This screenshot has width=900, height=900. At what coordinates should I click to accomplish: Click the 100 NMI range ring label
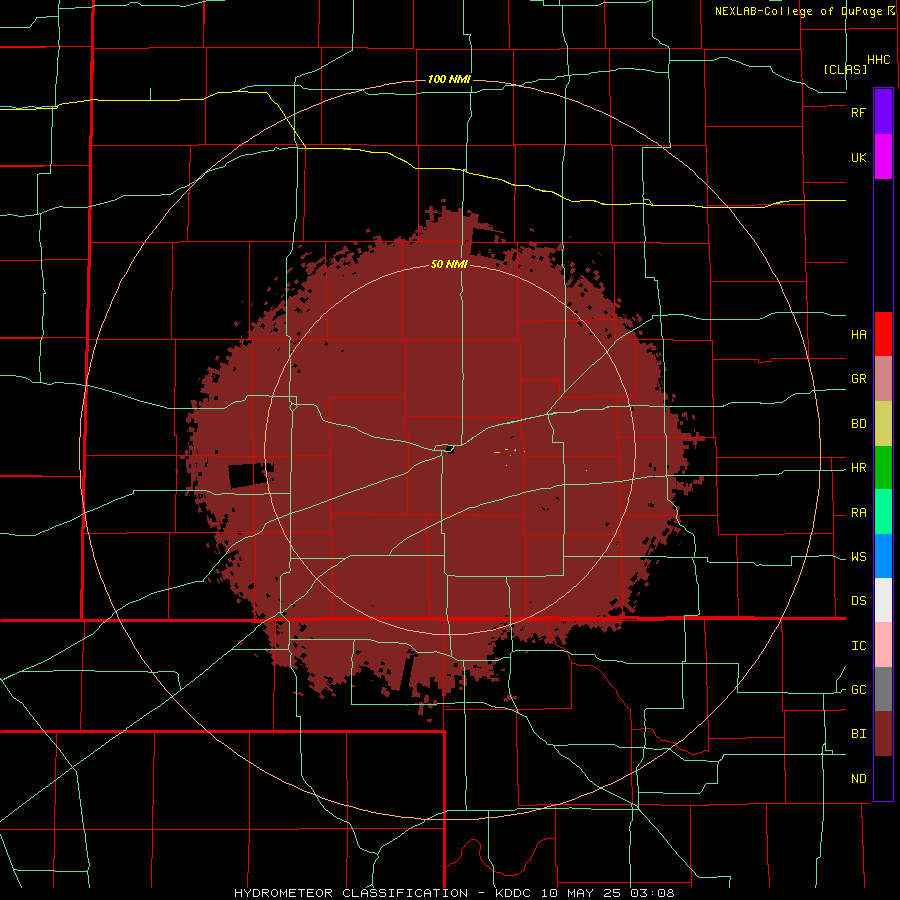[x=449, y=79]
